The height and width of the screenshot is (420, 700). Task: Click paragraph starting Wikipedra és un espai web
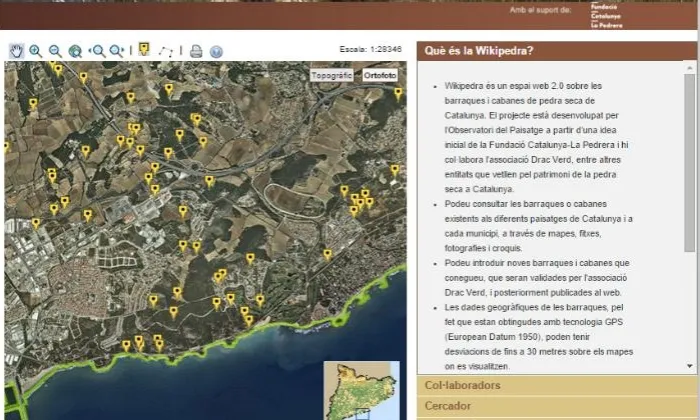[539, 137]
